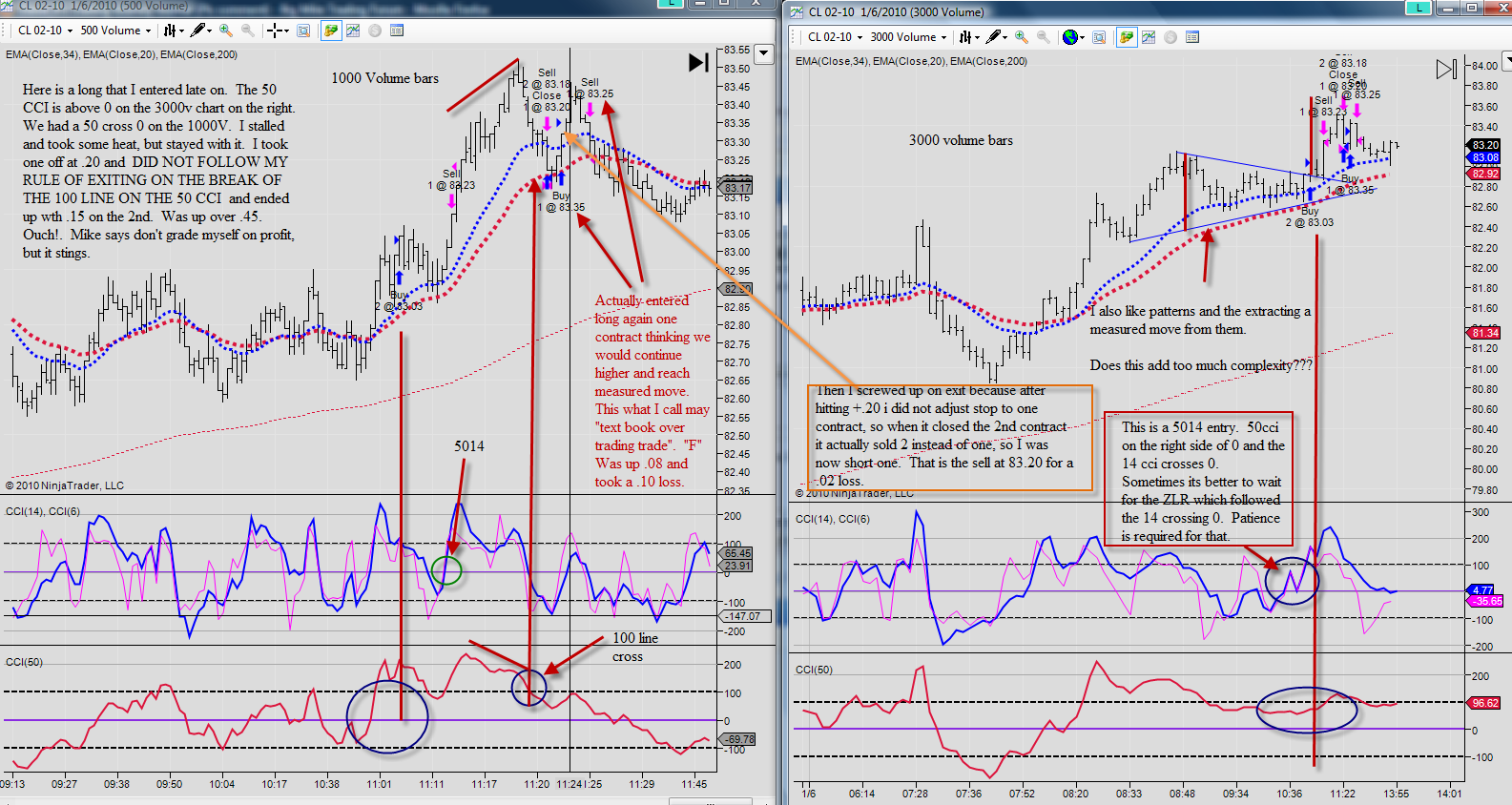This screenshot has width=1512, height=805.
Task: Click zoom out magnifier in 3000 Volume chart
Action: click(1044, 37)
